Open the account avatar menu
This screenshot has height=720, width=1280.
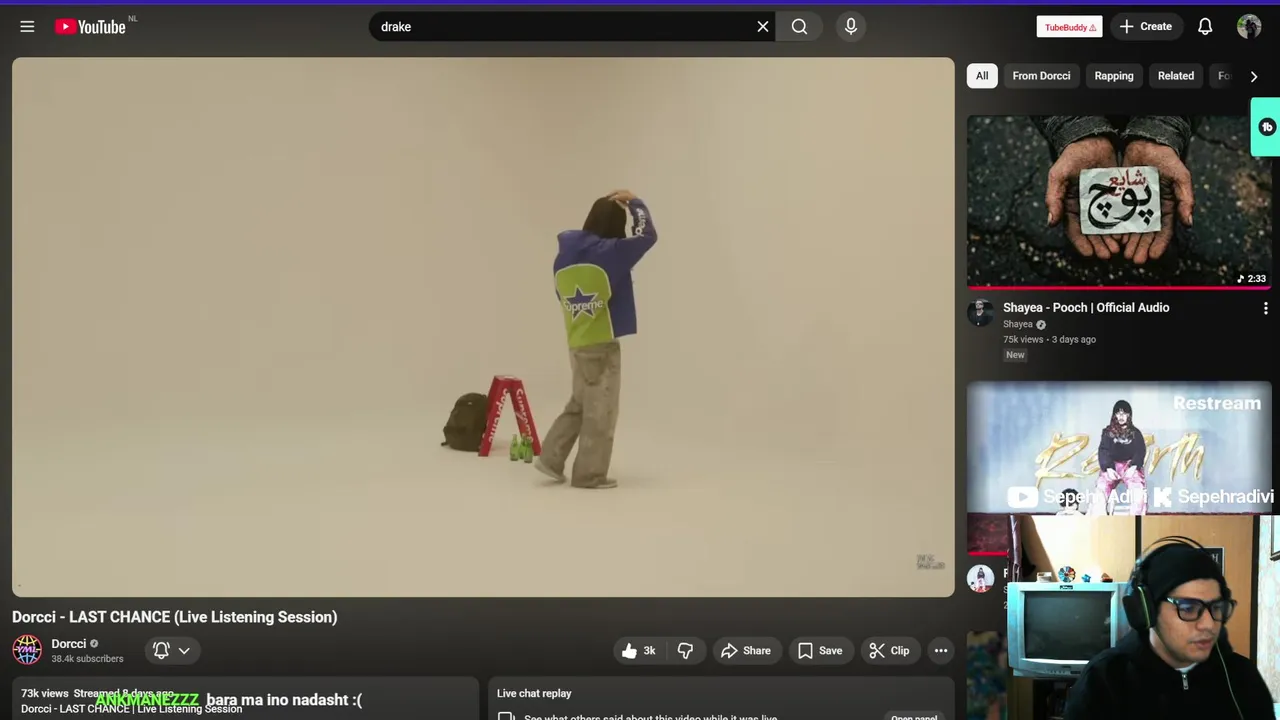point(1249,27)
